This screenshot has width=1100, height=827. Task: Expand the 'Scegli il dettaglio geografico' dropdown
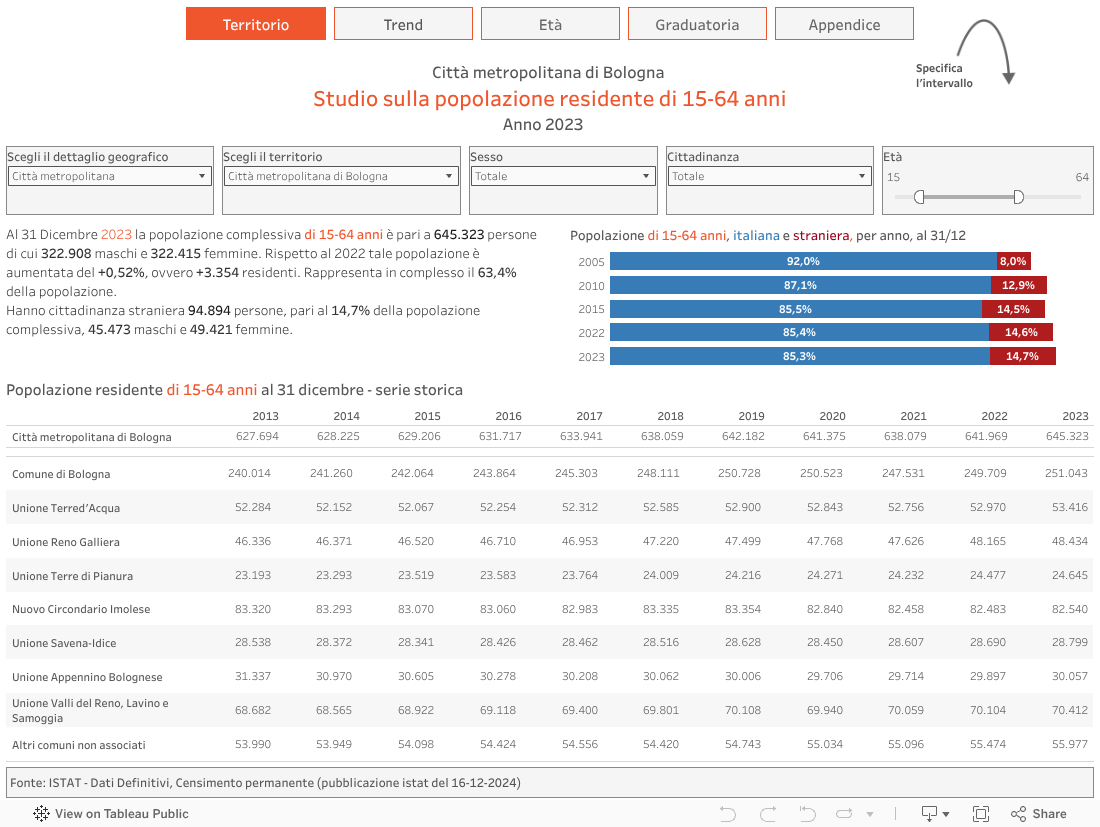(110, 176)
